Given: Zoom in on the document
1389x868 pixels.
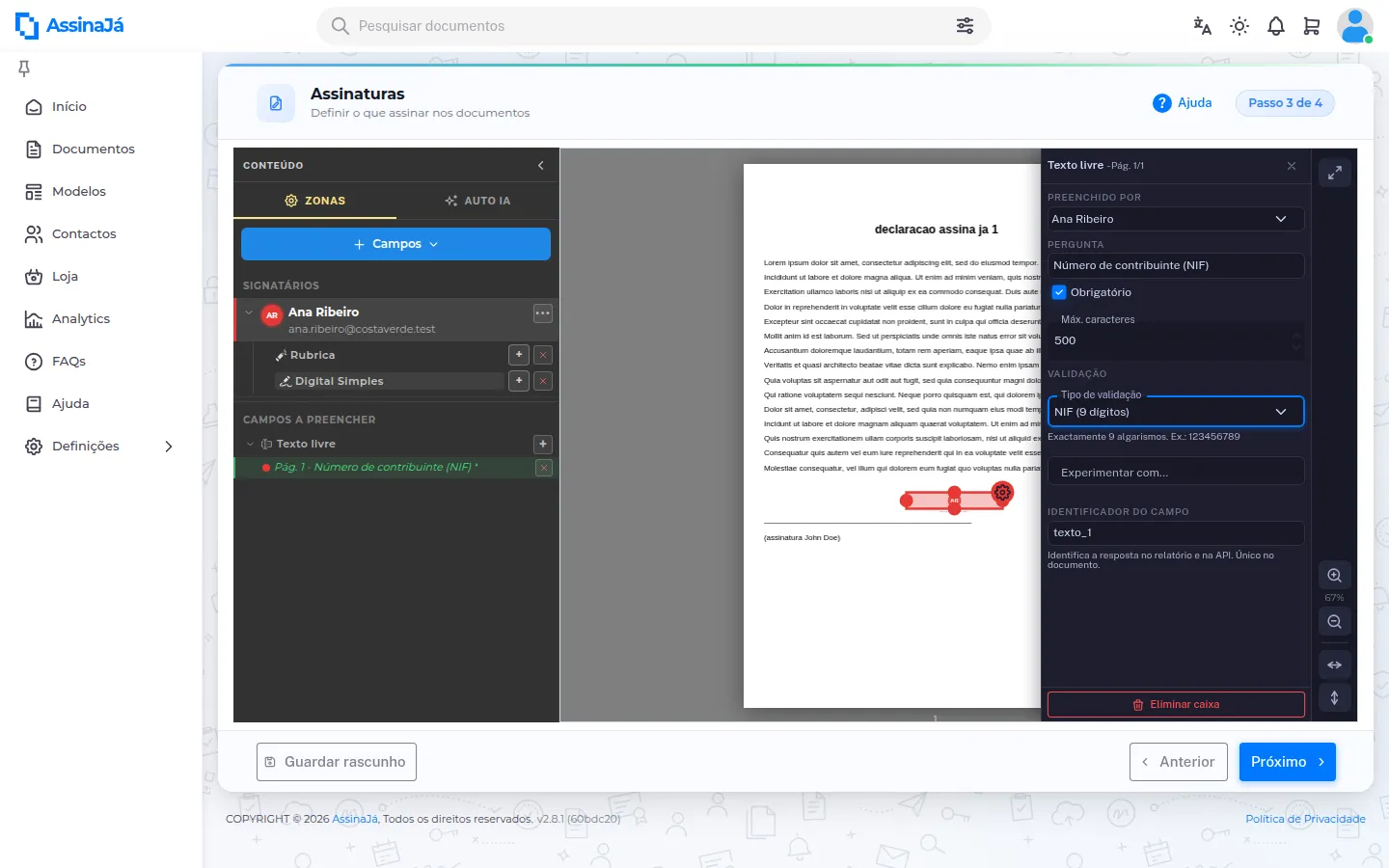Looking at the screenshot, I should (x=1335, y=576).
